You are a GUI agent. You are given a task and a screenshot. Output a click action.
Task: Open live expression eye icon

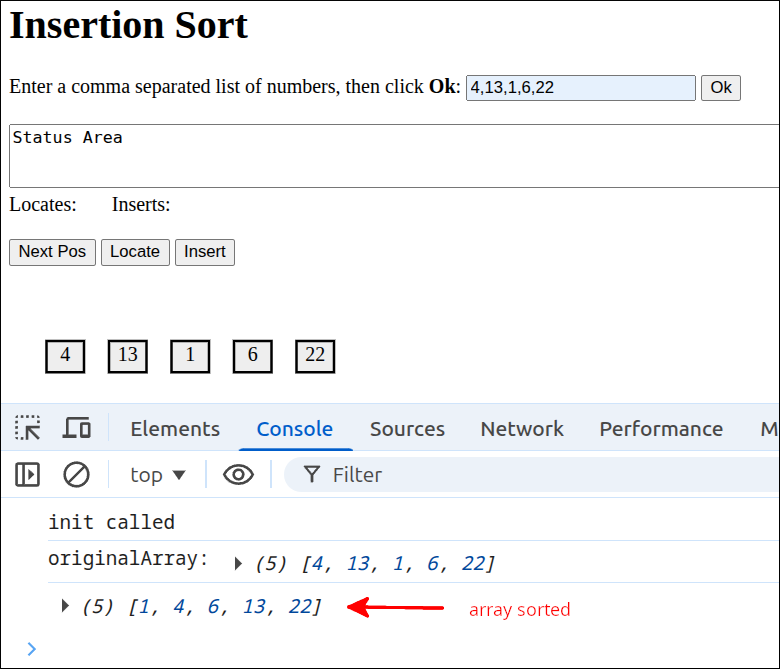click(x=238, y=474)
